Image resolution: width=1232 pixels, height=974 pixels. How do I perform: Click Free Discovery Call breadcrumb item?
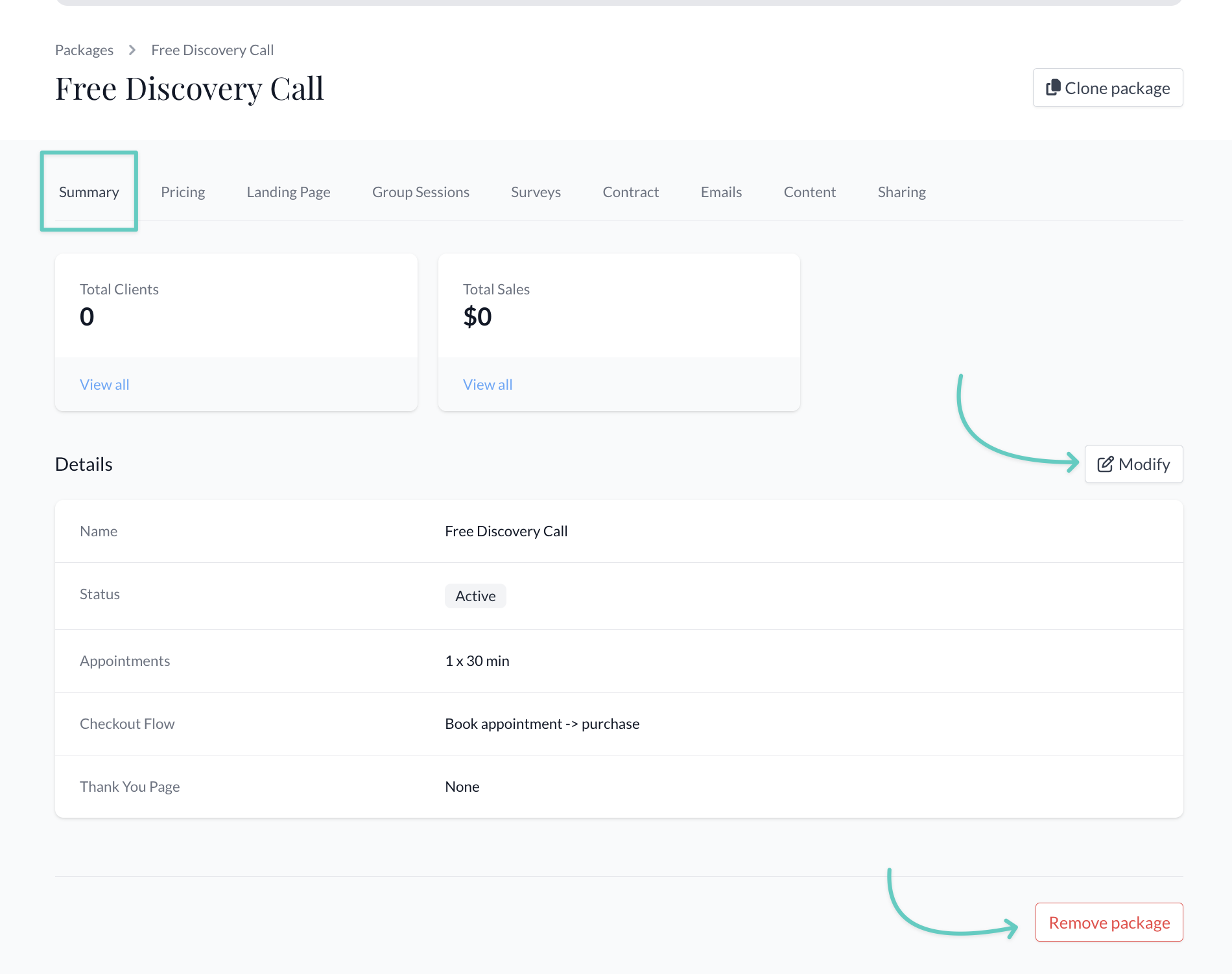[212, 50]
